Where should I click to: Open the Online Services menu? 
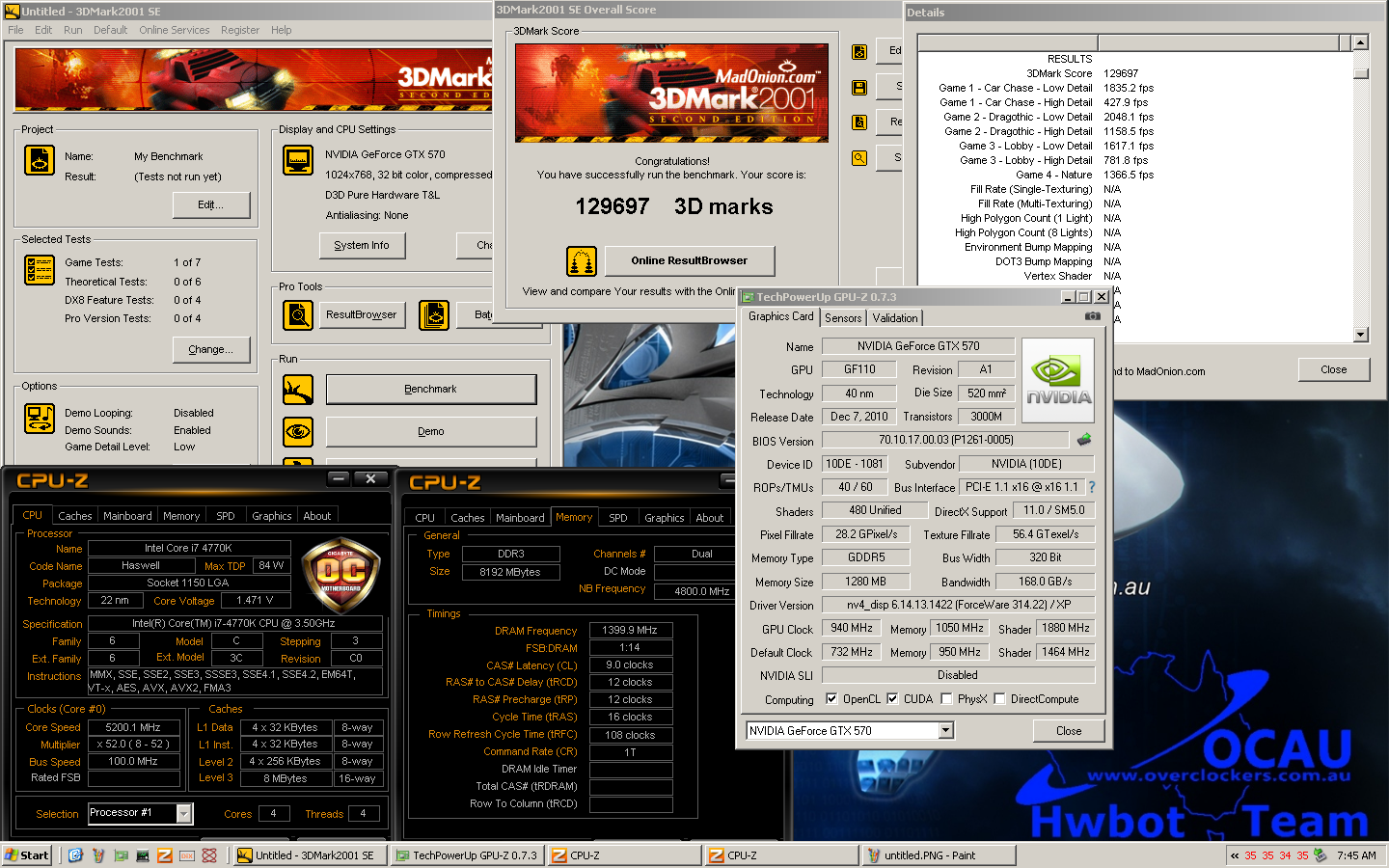coord(174,30)
